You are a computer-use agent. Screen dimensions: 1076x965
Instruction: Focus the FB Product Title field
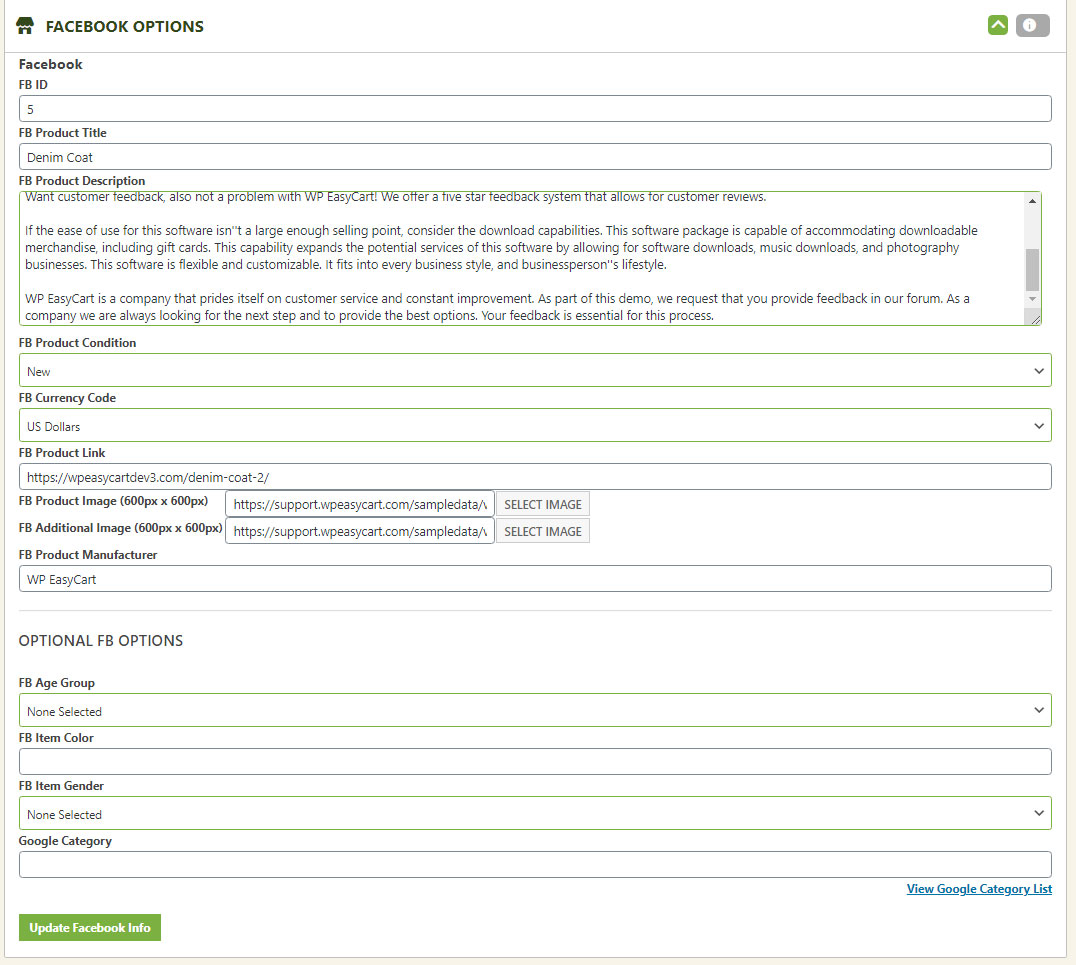click(x=535, y=156)
